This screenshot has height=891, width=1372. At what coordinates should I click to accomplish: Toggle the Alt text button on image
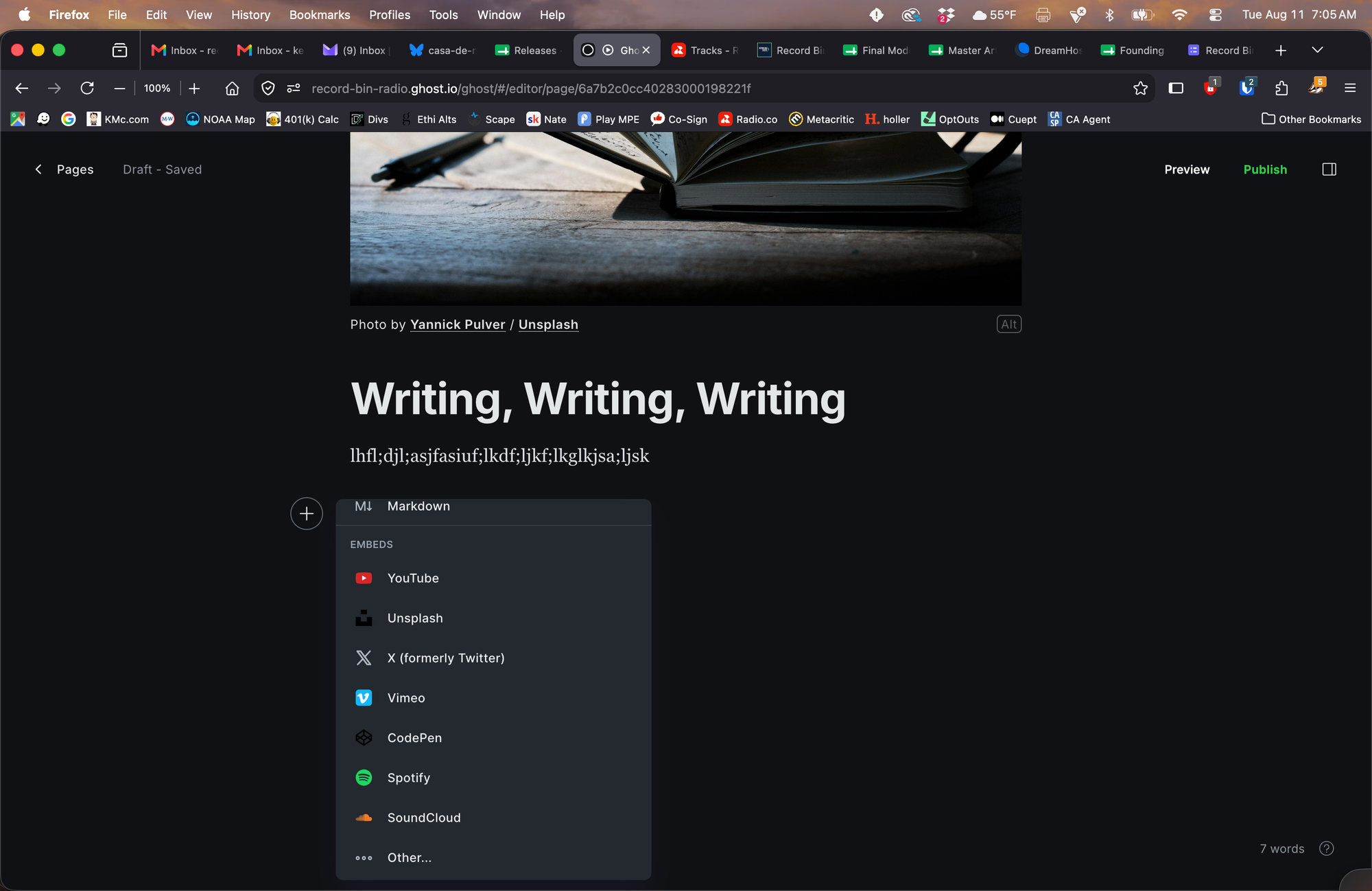1009,324
